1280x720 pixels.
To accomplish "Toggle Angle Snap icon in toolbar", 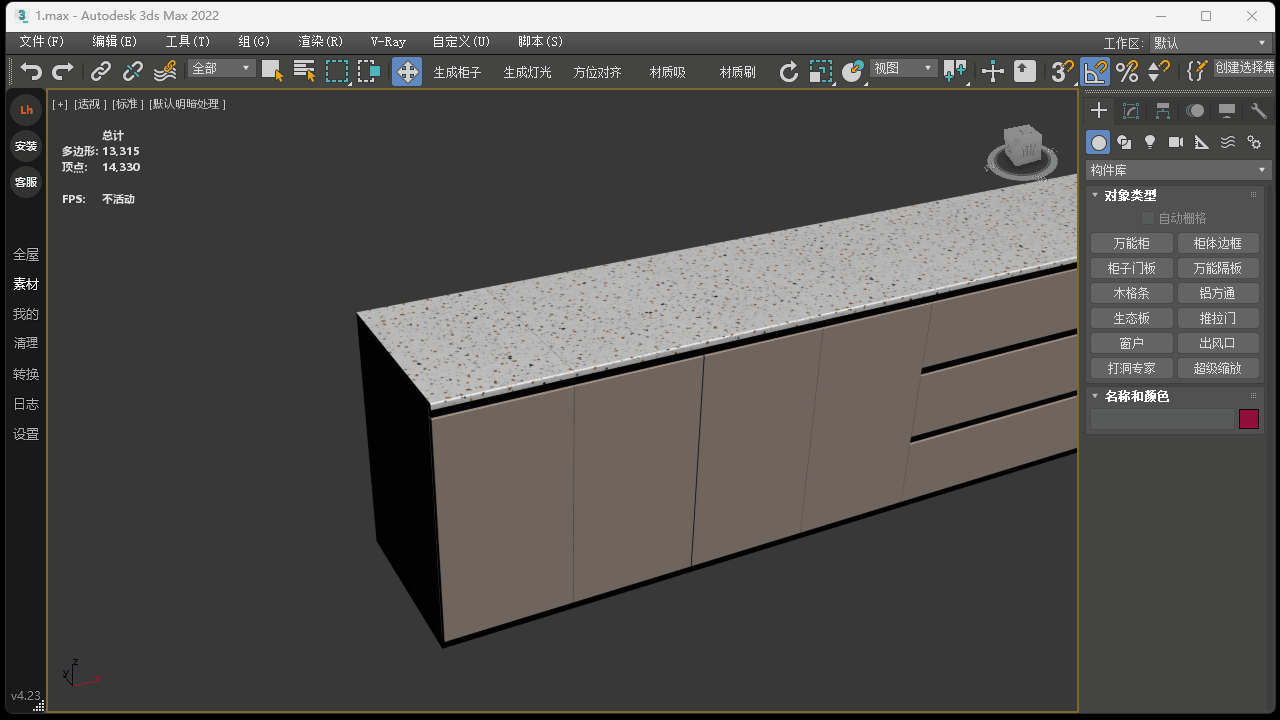I will tap(1096, 71).
